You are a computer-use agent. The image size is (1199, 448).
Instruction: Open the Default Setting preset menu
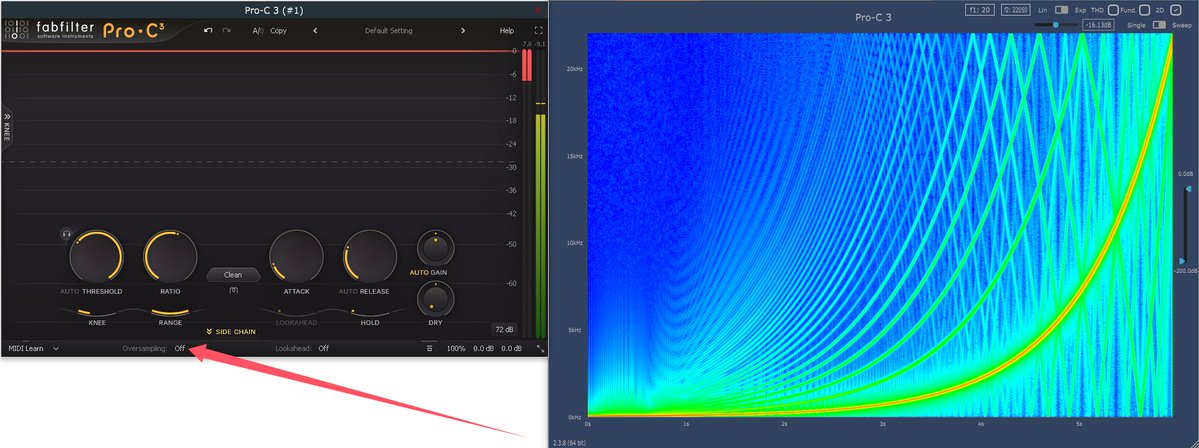point(388,31)
